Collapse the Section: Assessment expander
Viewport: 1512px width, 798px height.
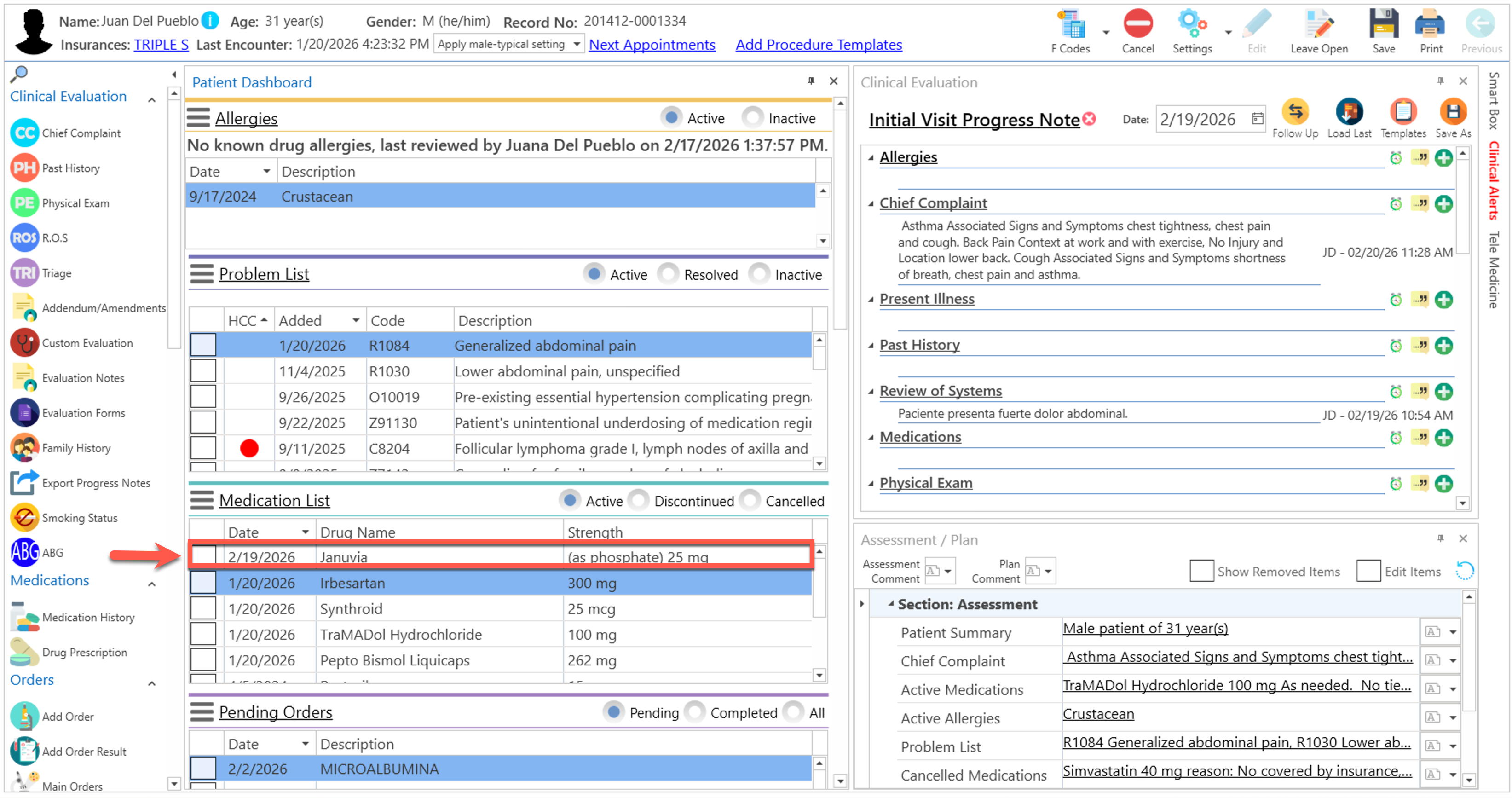click(890, 604)
